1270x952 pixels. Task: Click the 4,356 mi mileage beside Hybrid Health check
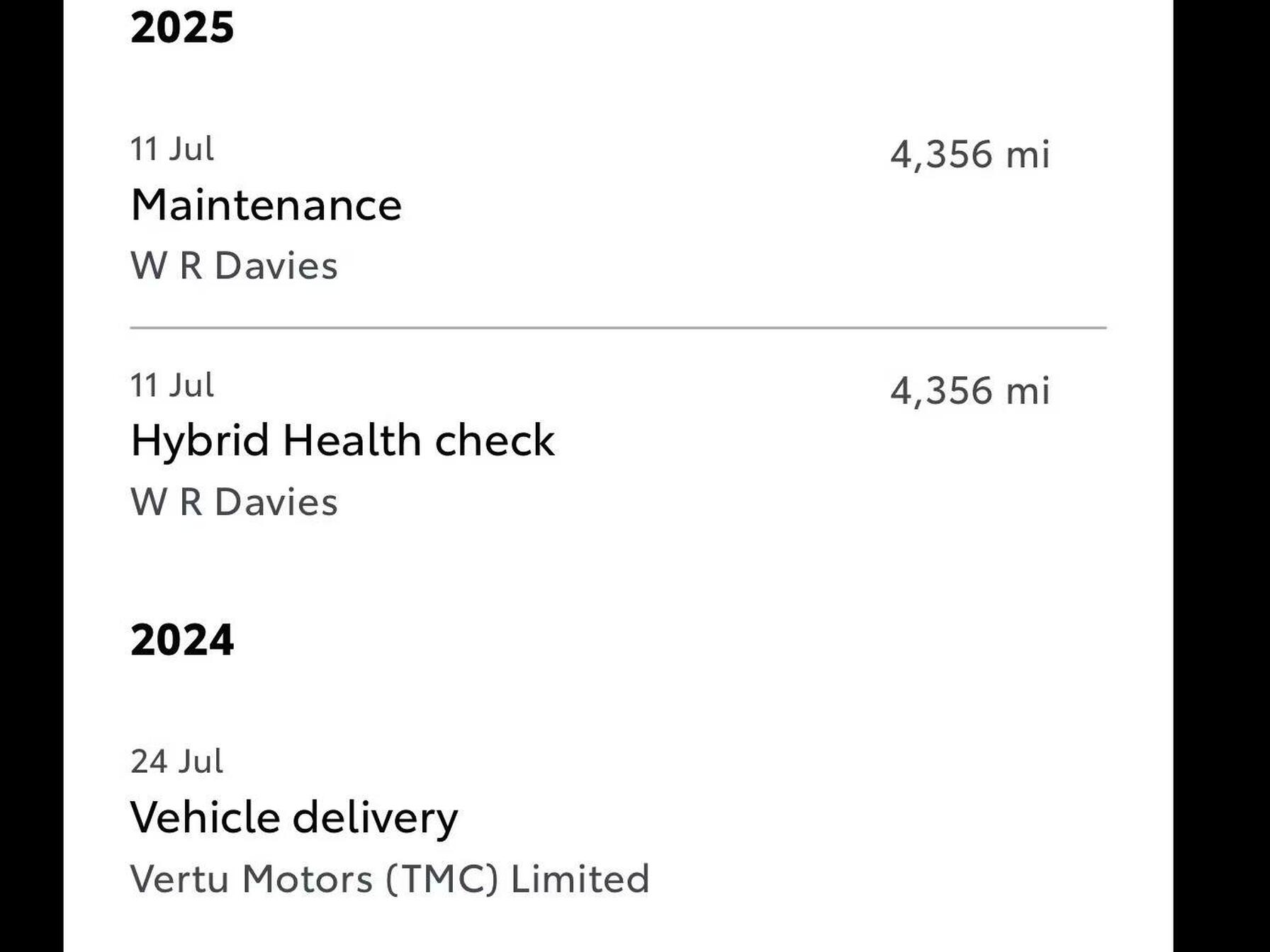pos(970,391)
